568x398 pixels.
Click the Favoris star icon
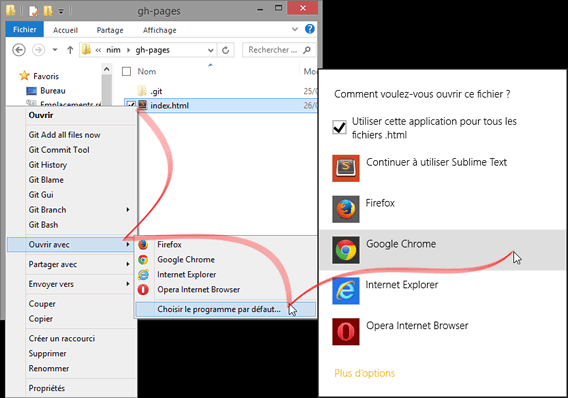24,76
